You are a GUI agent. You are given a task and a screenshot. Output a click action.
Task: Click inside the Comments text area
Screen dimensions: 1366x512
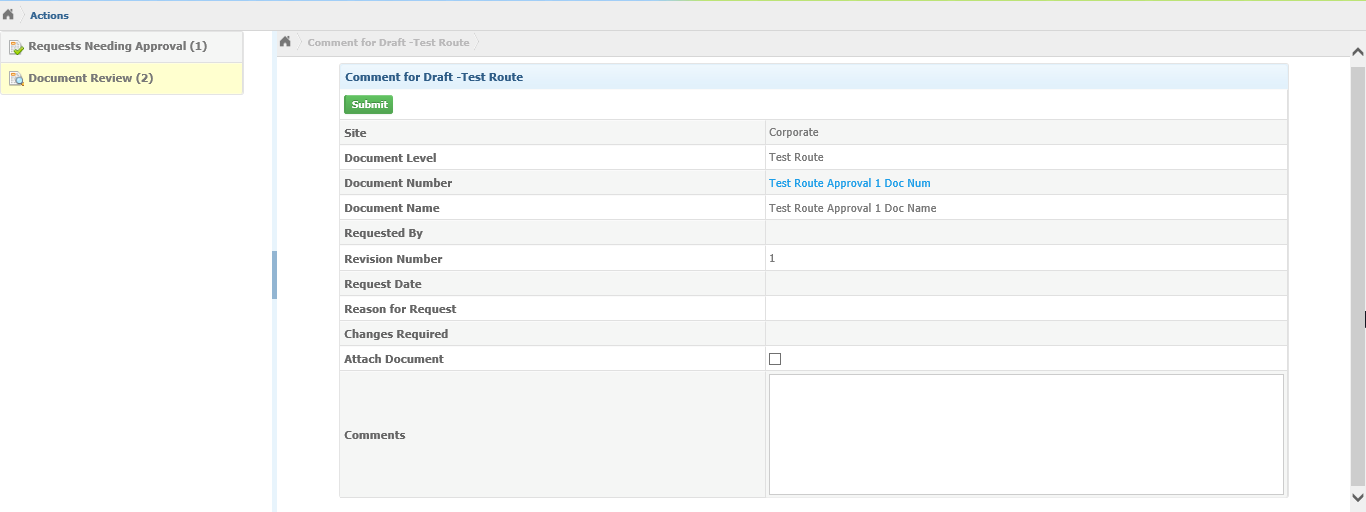tap(1026, 434)
